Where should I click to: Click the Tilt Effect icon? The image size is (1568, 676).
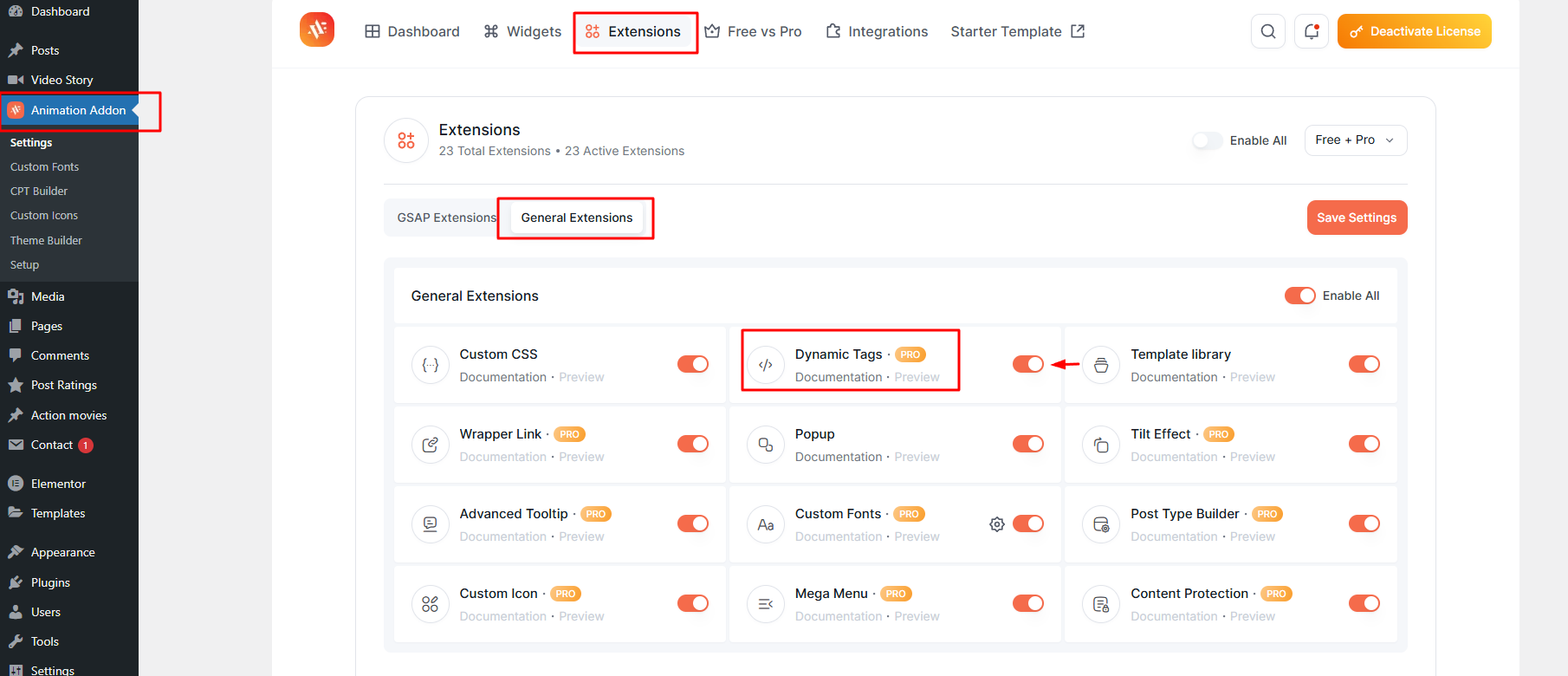1101,445
